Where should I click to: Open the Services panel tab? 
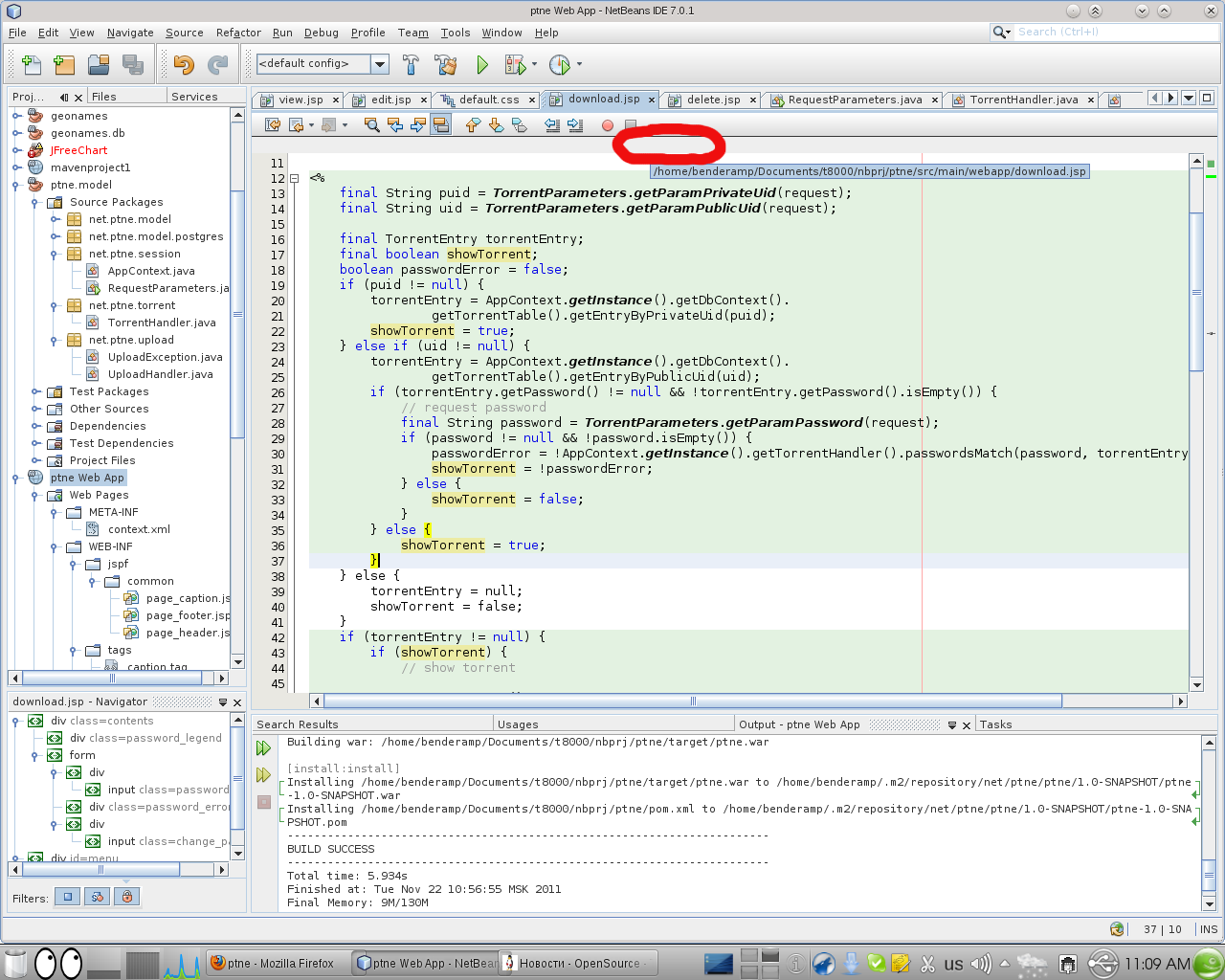pyautogui.click(x=194, y=97)
